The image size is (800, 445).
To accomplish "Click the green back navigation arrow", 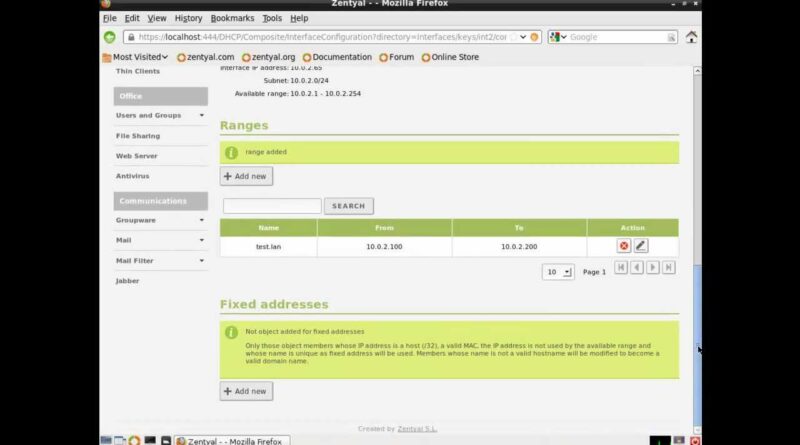I will coord(110,37).
